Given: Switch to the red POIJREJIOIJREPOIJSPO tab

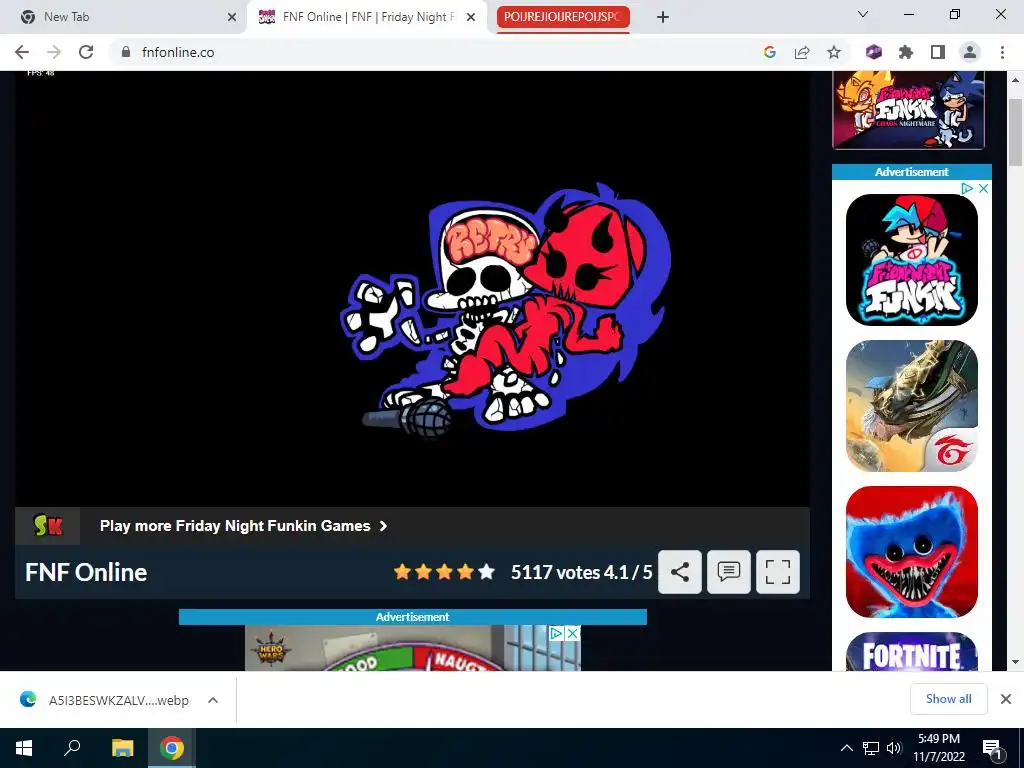Looking at the screenshot, I should click(563, 17).
